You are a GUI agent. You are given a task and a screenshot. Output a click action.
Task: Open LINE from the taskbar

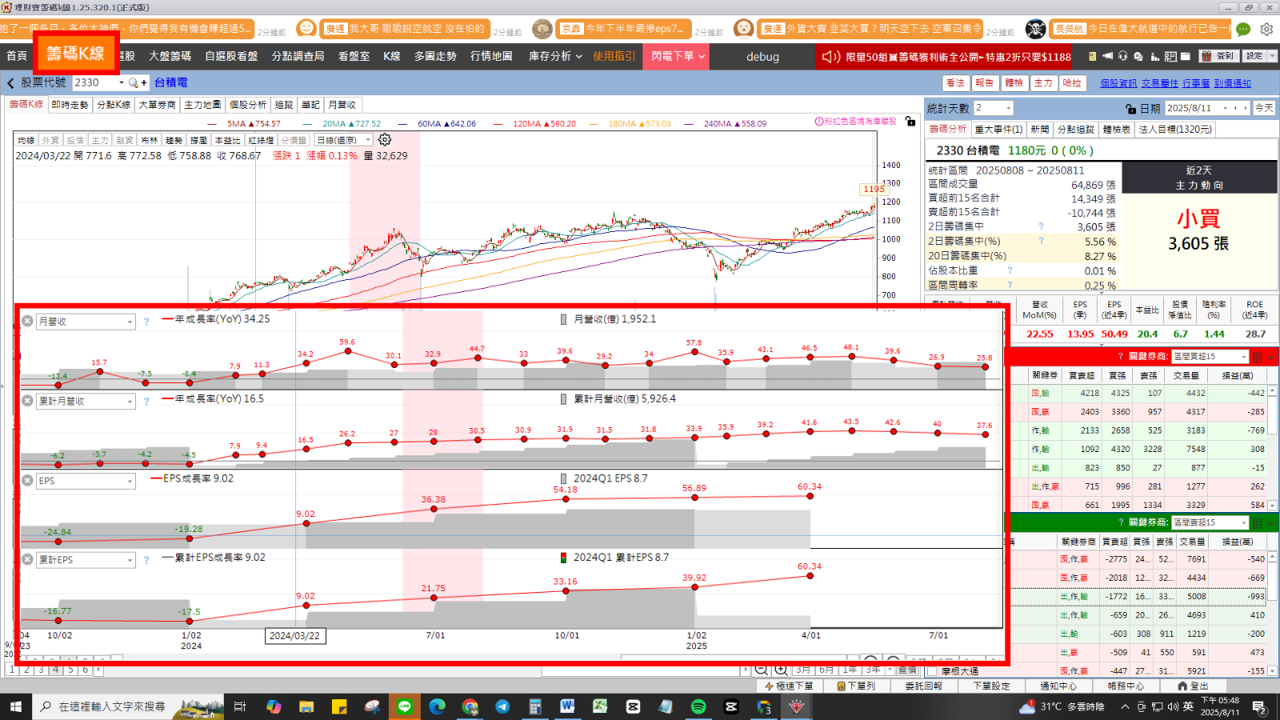pos(405,706)
